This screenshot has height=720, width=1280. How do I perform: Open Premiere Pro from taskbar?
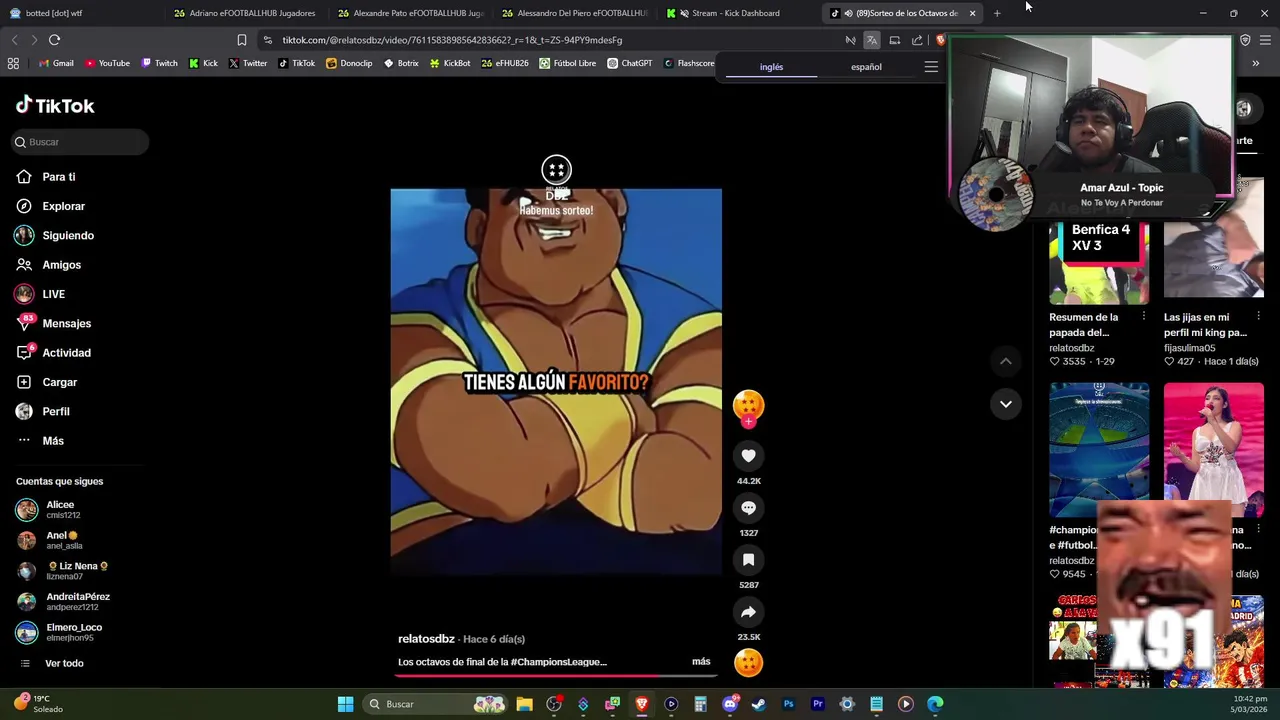[817, 704]
